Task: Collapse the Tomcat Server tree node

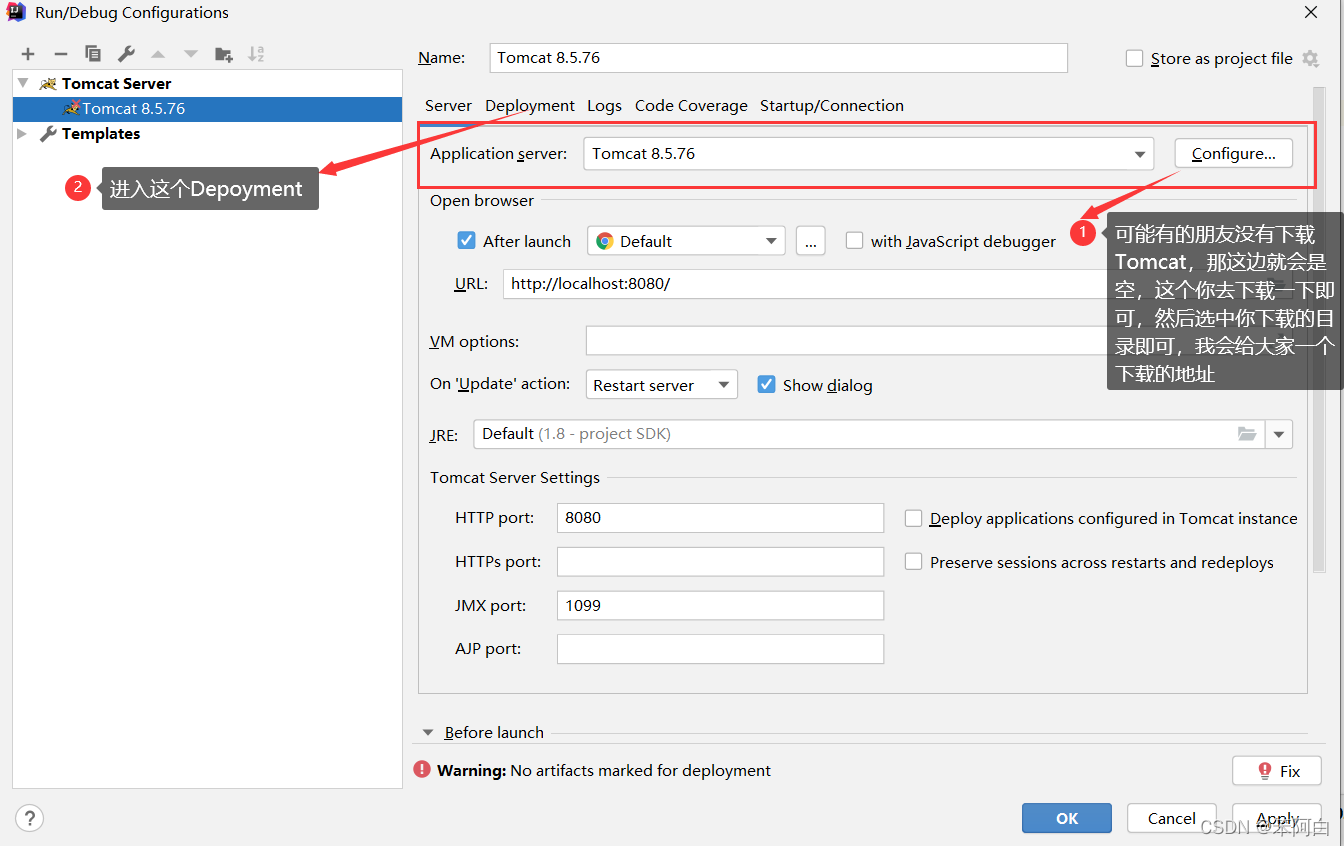Action: (x=22, y=84)
